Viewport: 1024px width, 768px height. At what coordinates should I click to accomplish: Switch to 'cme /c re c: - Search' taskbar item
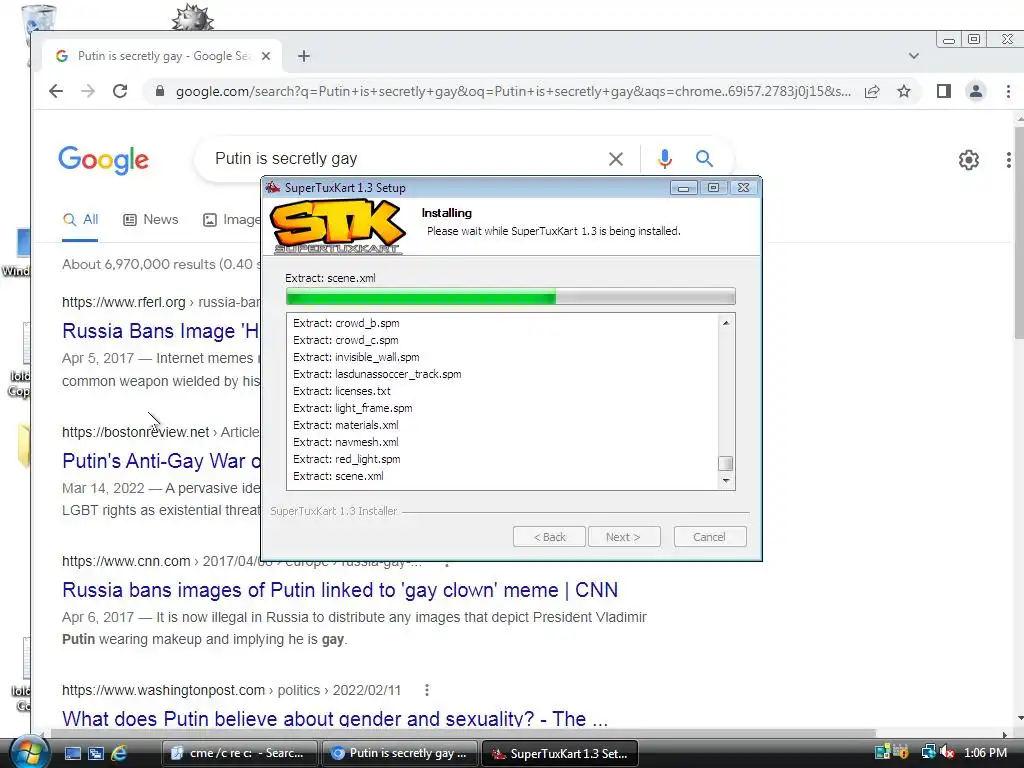click(x=239, y=753)
